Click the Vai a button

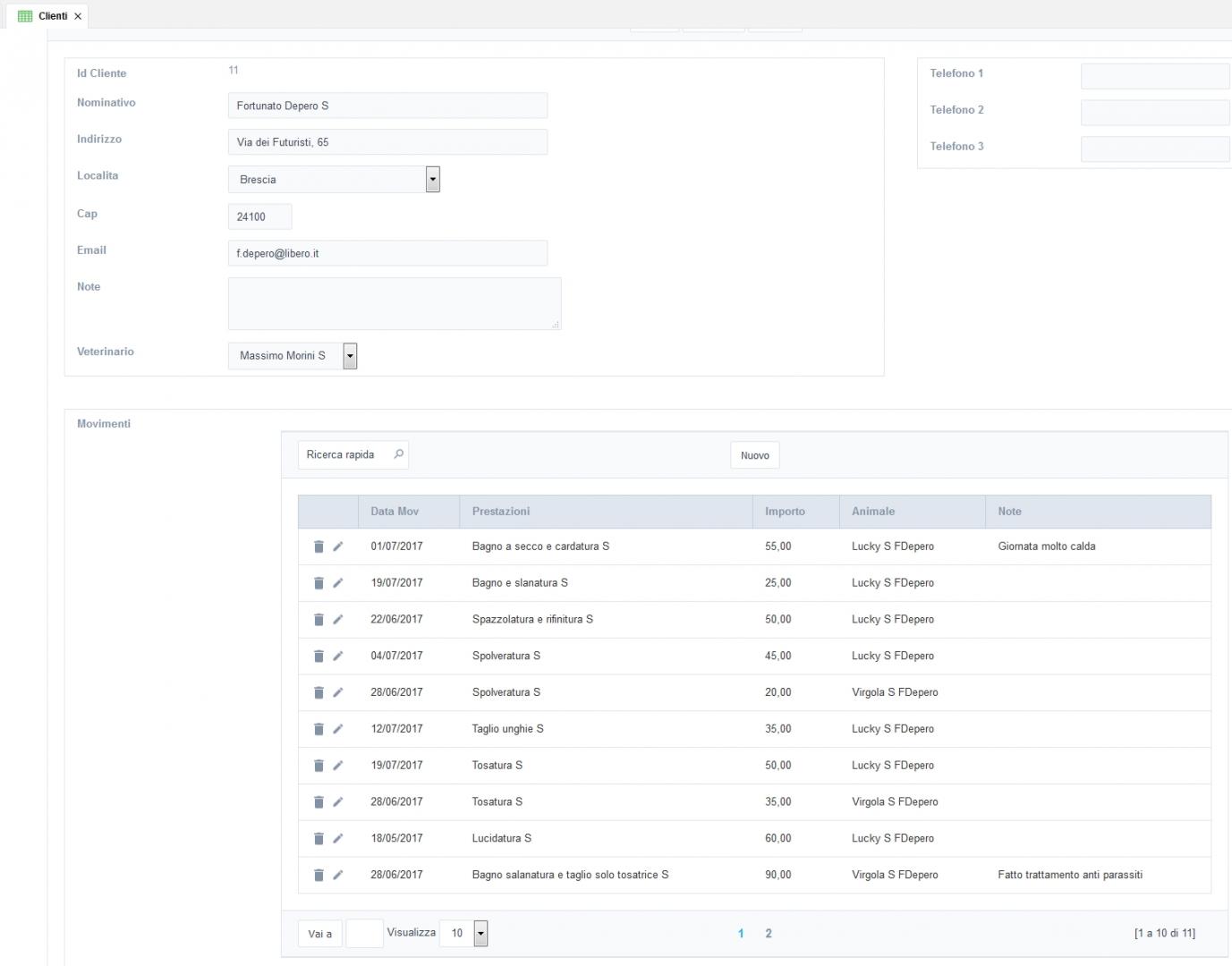coord(320,934)
